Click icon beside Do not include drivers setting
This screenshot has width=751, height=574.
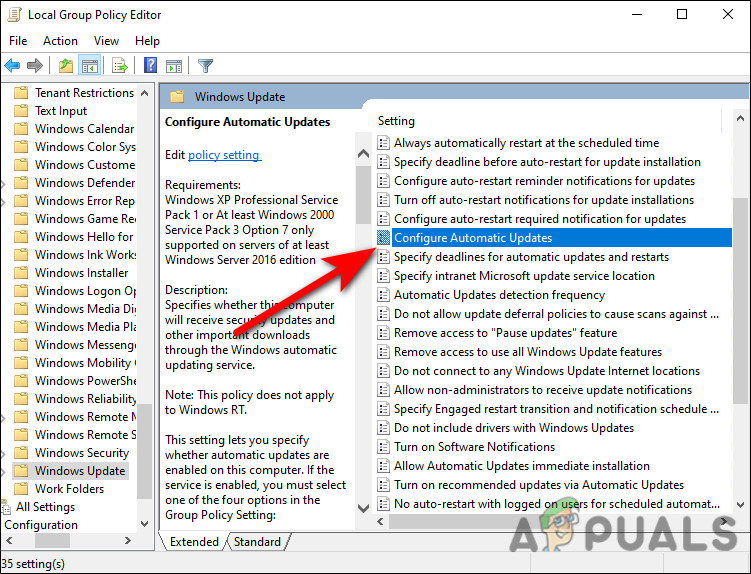[x=383, y=428]
